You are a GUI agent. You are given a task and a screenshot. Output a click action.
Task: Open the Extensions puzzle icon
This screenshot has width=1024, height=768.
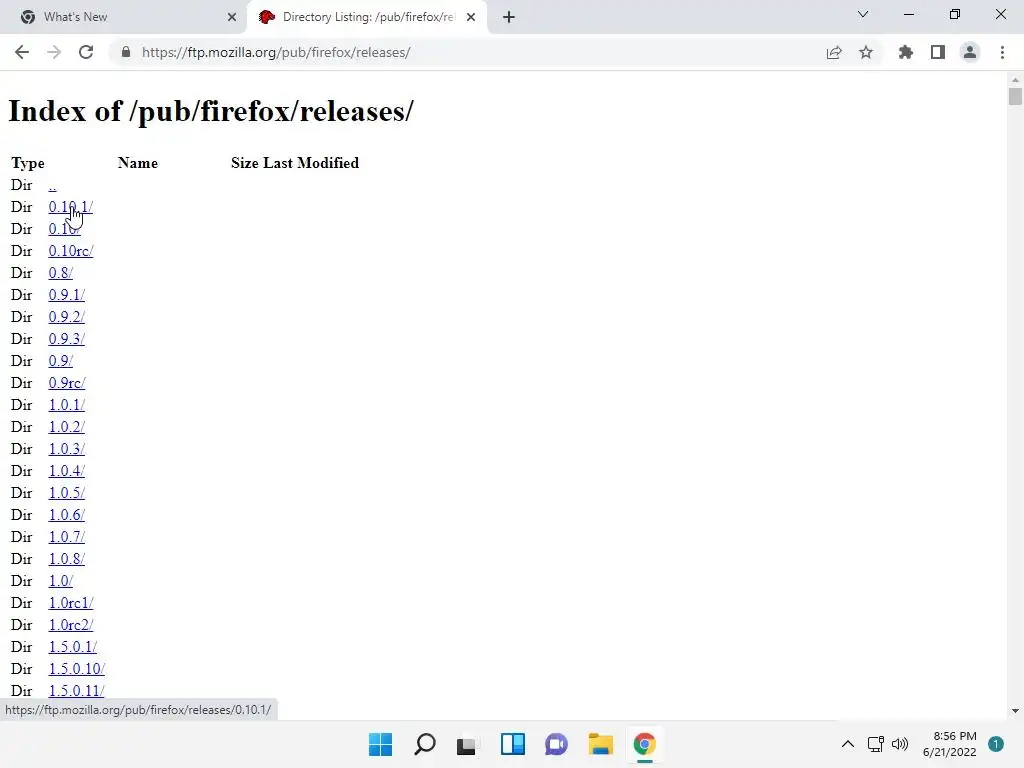pyautogui.click(x=906, y=52)
